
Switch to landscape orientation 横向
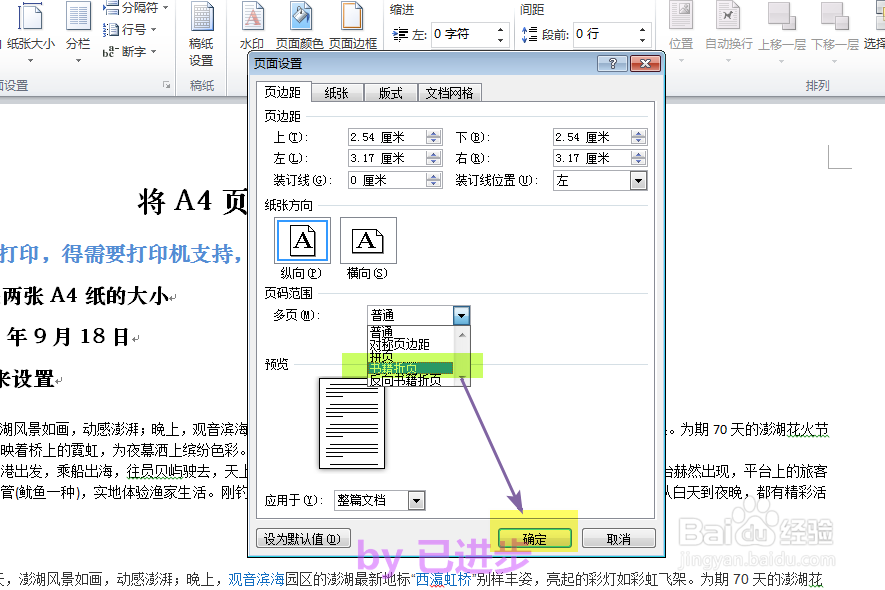(367, 240)
